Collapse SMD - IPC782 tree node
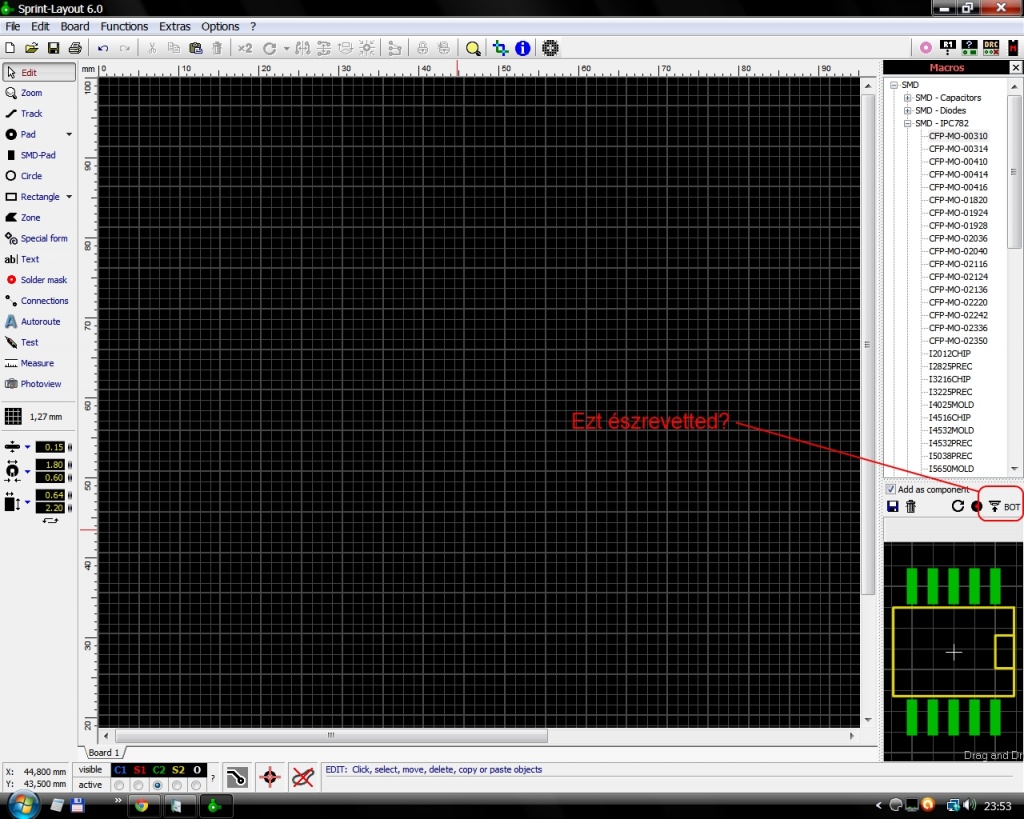Viewport: 1024px width, 819px height. pyautogui.click(x=907, y=123)
